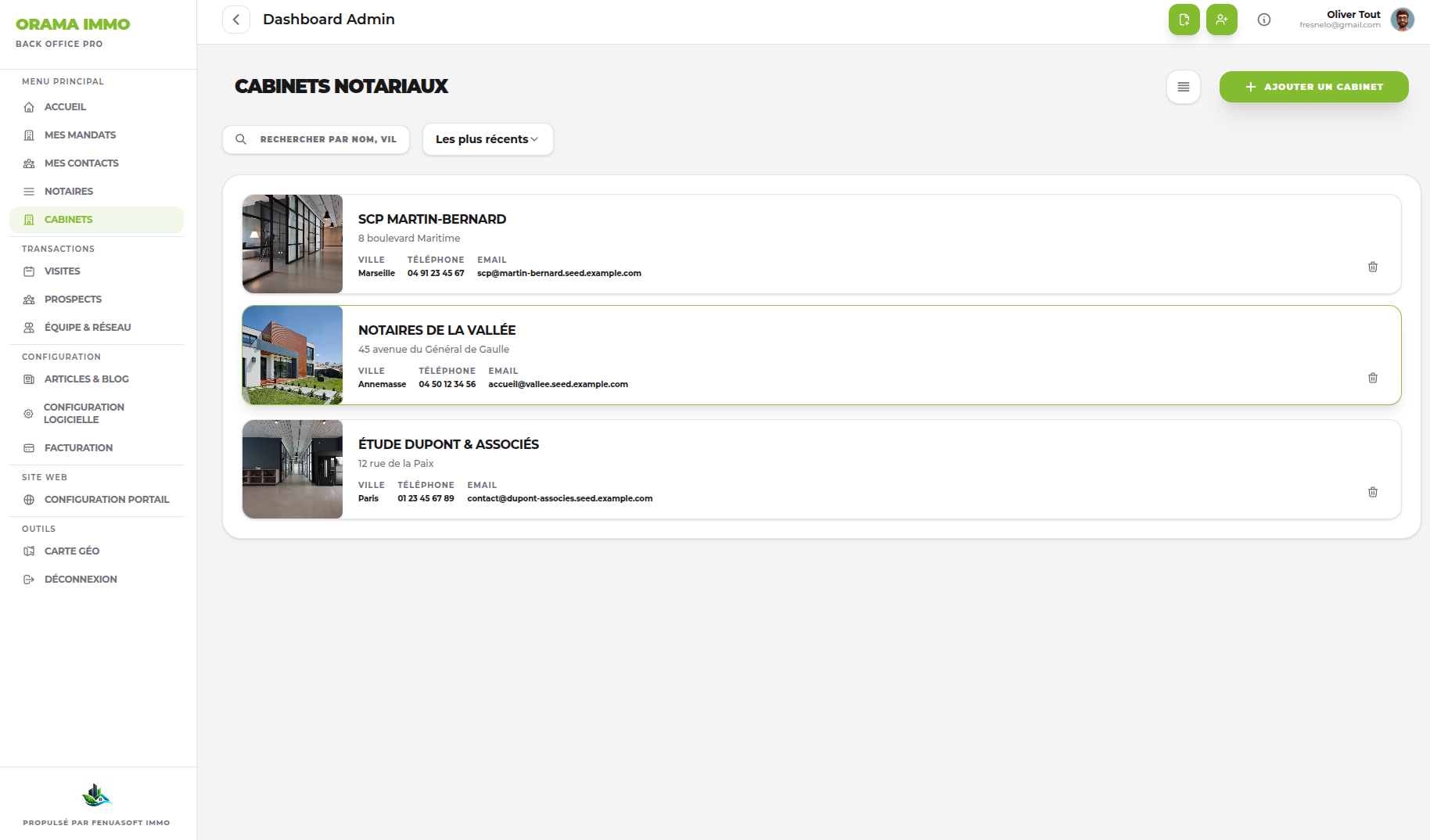The height and width of the screenshot is (840, 1430).
Task: Click the Ajouter un cabinet button
Action: pyautogui.click(x=1314, y=87)
